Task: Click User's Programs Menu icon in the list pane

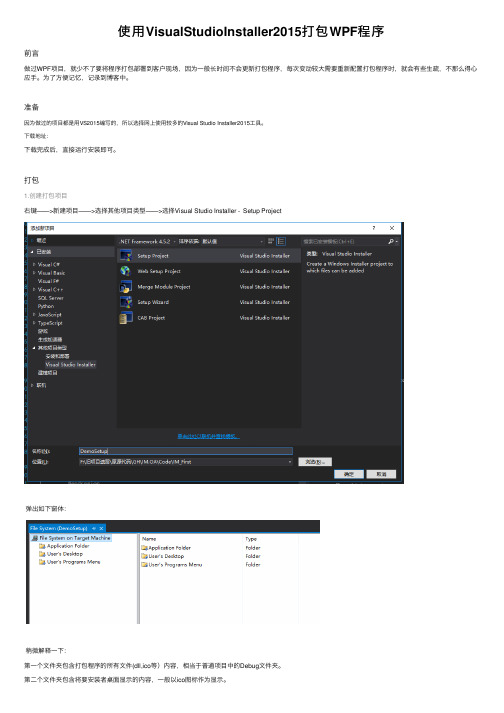Action: 145,565
